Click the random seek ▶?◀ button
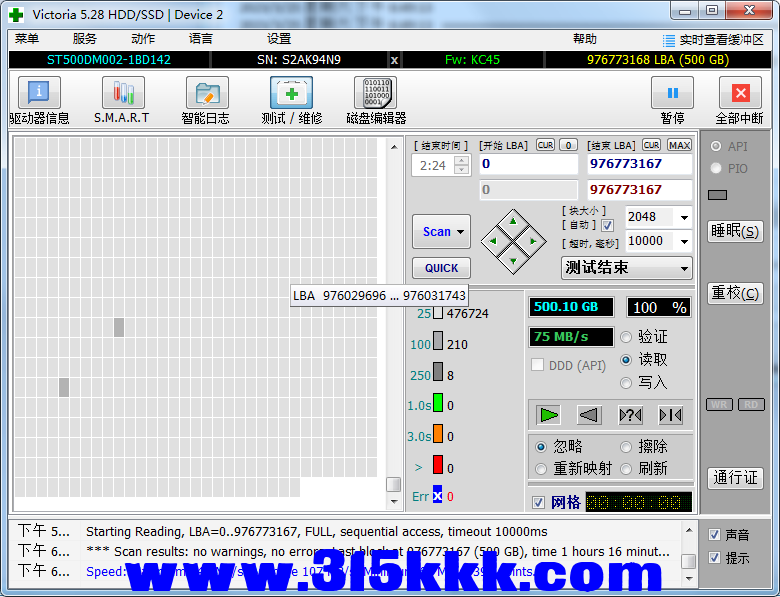This screenshot has width=780, height=597. click(x=630, y=415)
